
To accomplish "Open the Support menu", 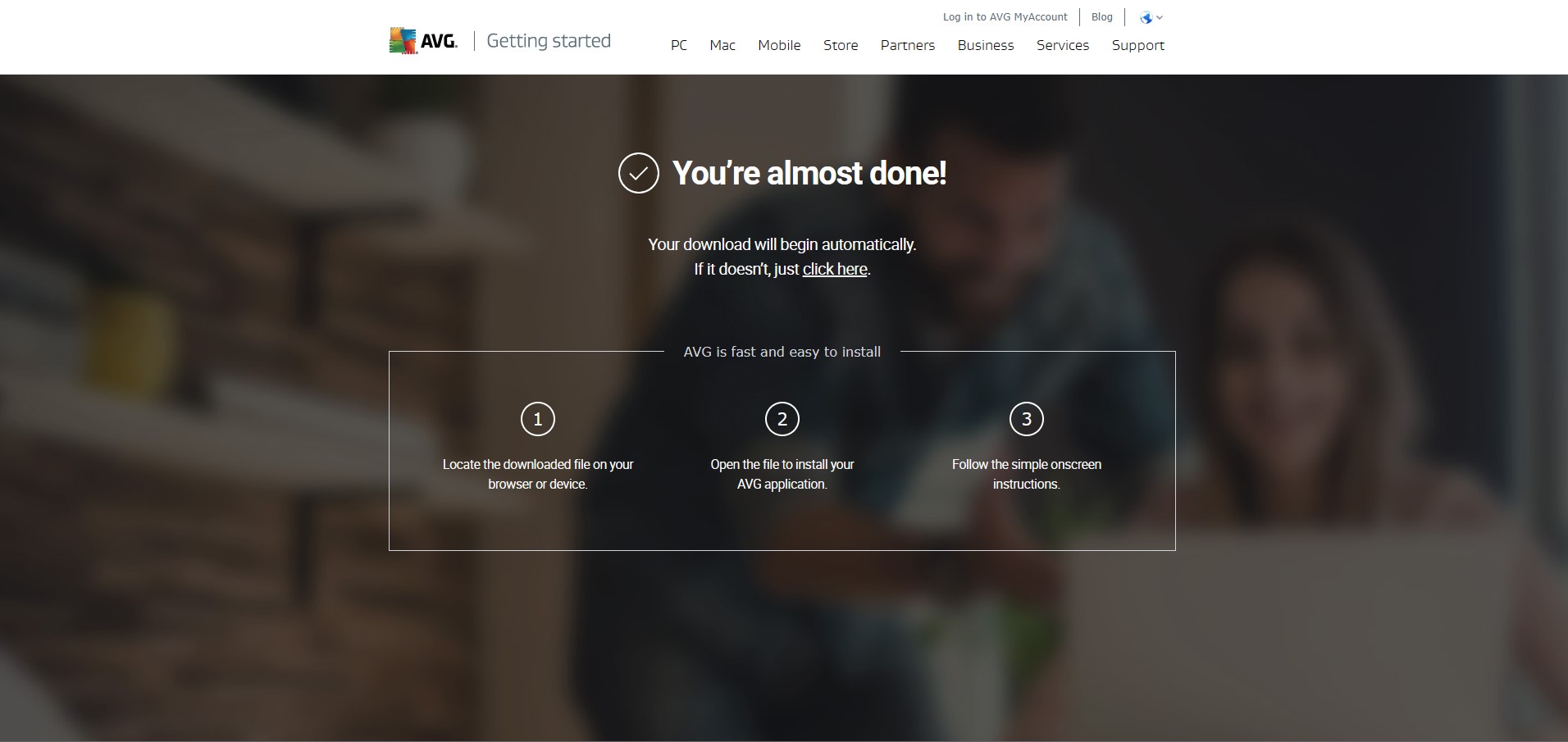I will (x=1138, y=45).
